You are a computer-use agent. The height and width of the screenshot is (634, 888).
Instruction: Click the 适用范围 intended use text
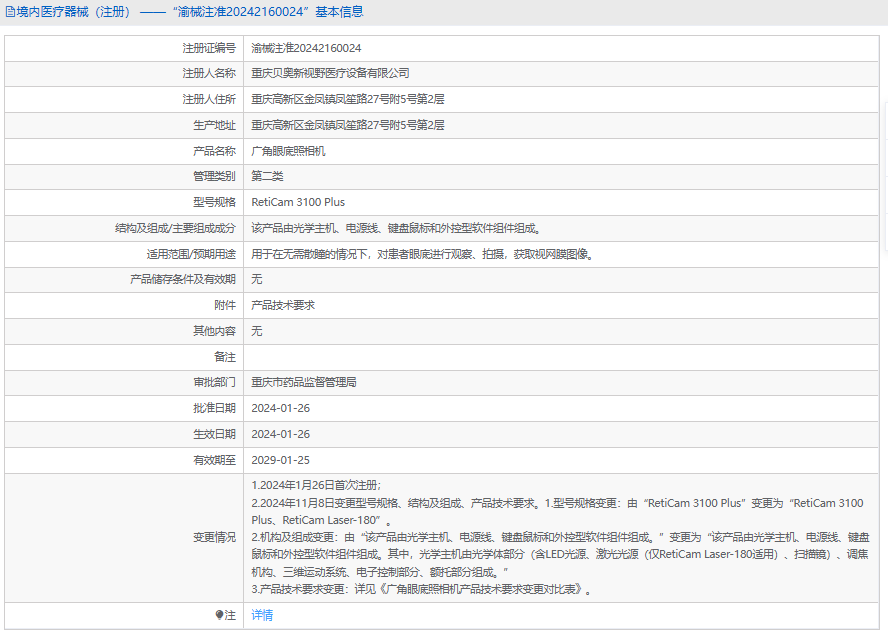tap(424, 254)
